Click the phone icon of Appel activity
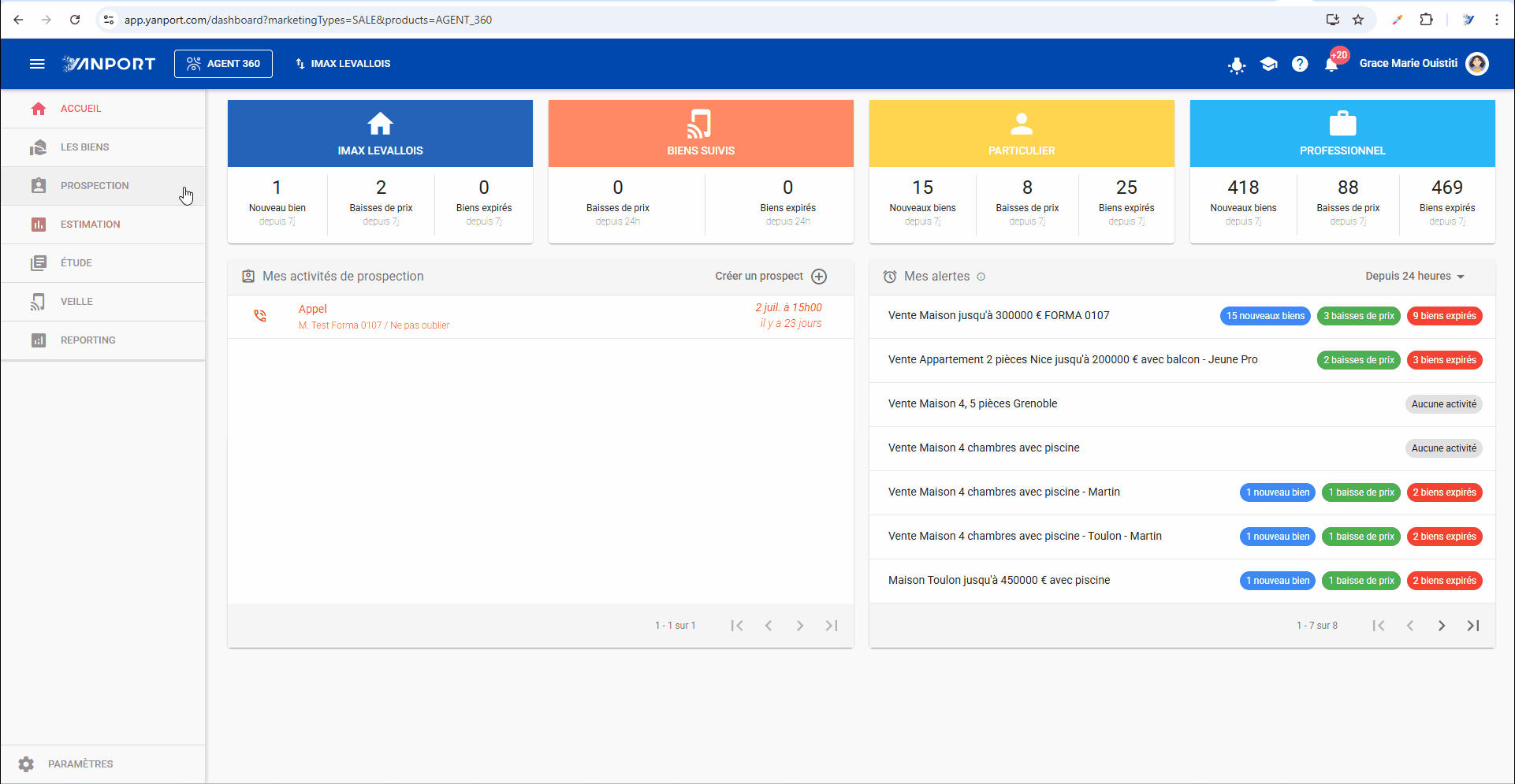The height and width of the screenshot is (784, 1515). click(260, 316)
